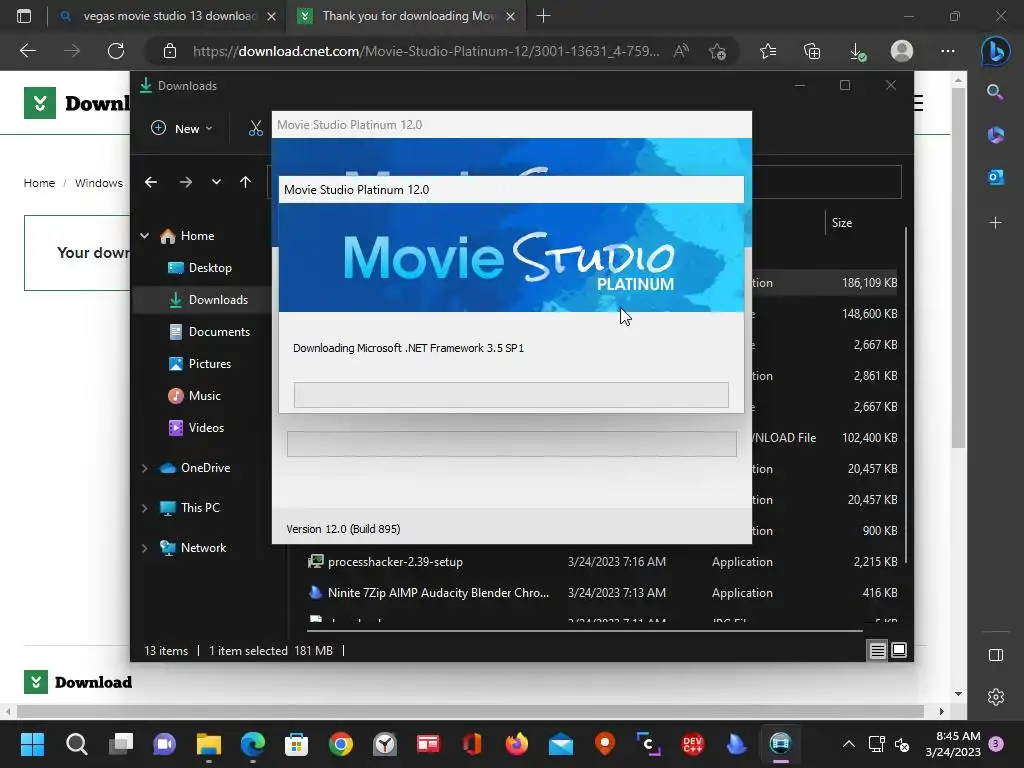Switch Explorer to details view icon
Viewport: 1024px width, 768px height.
coord(877,650)
